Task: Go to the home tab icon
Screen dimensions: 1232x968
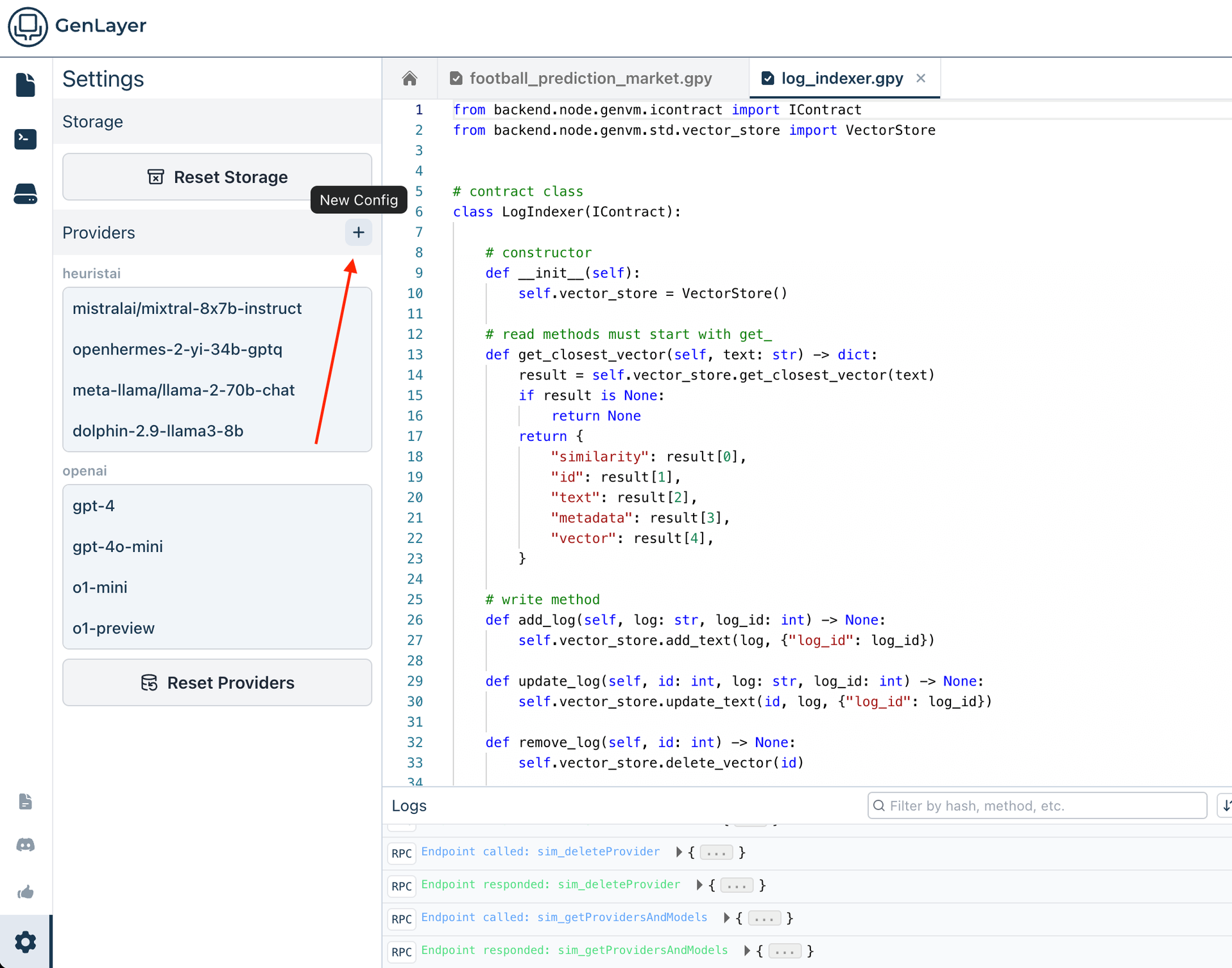Action: click(409, 78)
